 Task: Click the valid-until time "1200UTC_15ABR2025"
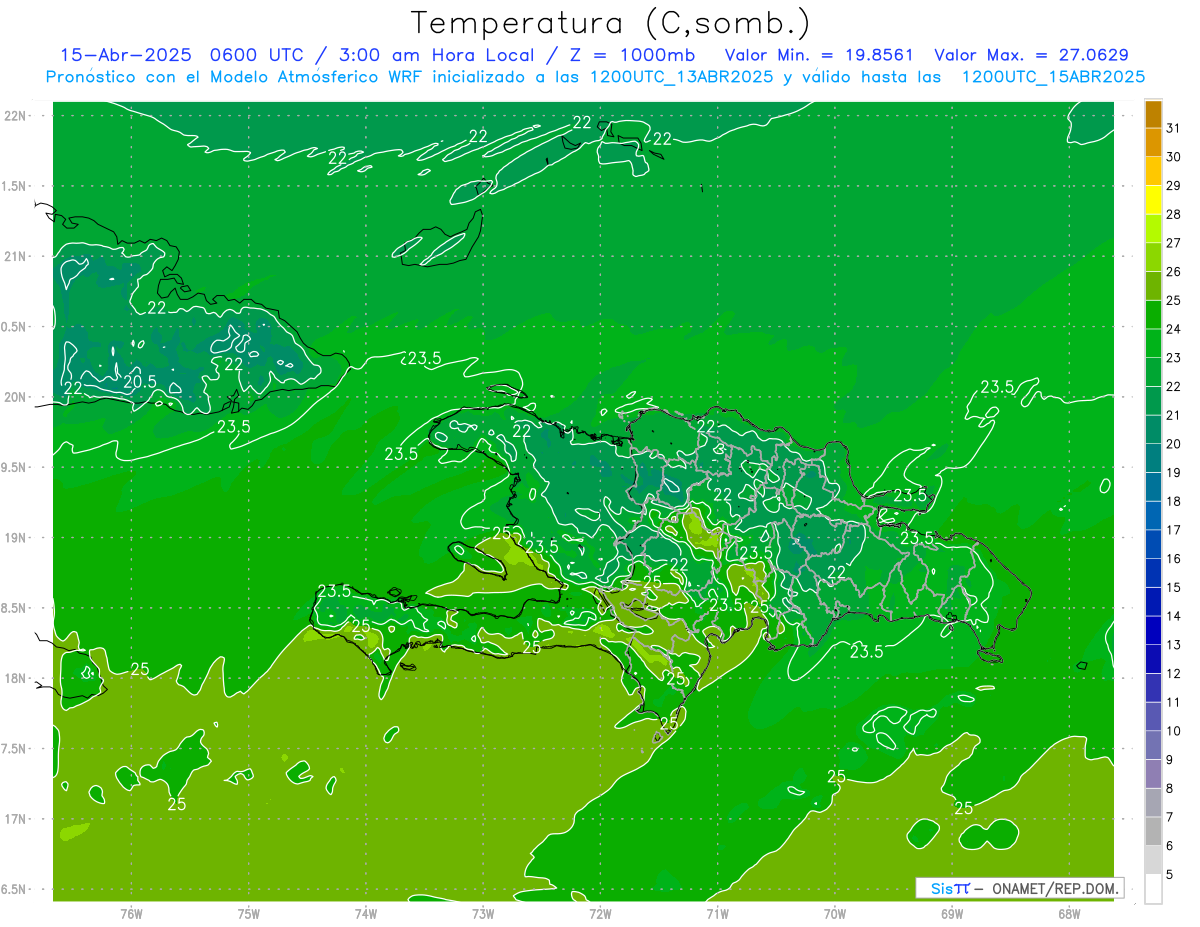pos(1053,77)
